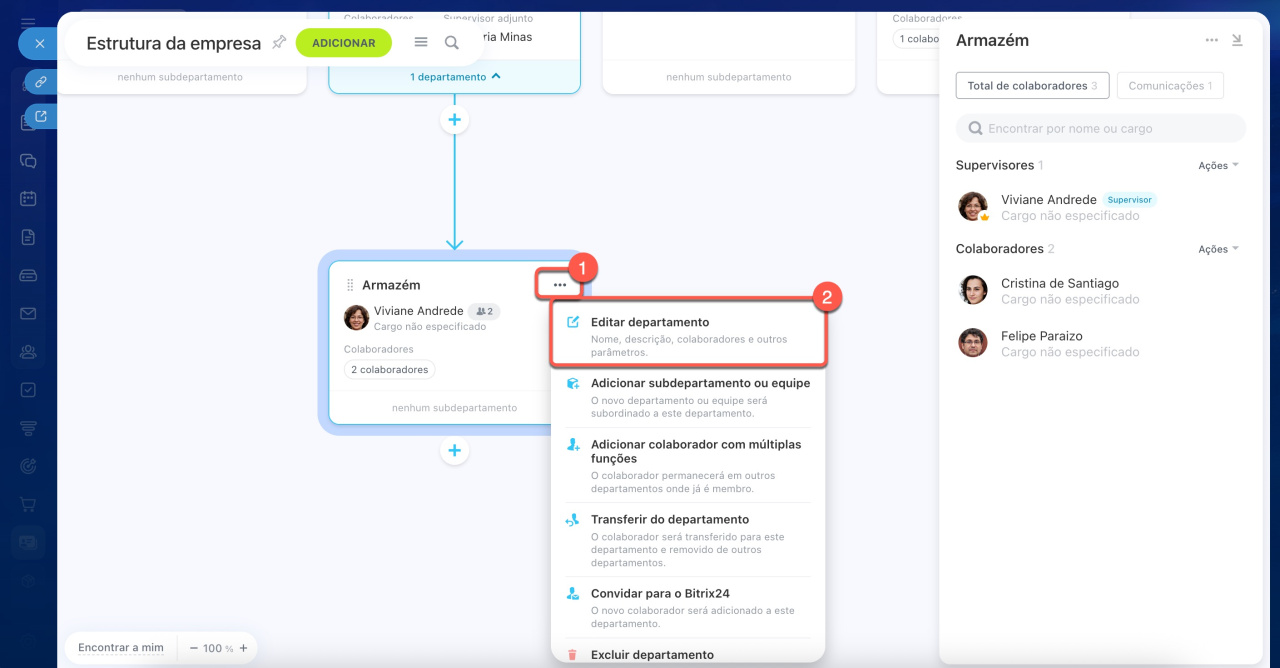Open the search magnifier in header

point(452,43)
